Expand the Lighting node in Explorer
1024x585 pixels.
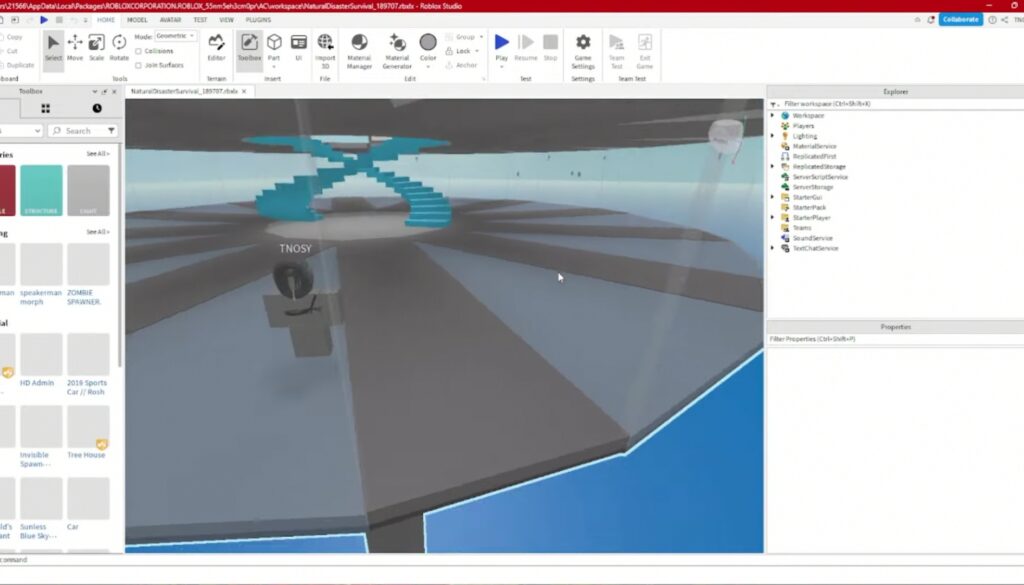coord(773,136)
